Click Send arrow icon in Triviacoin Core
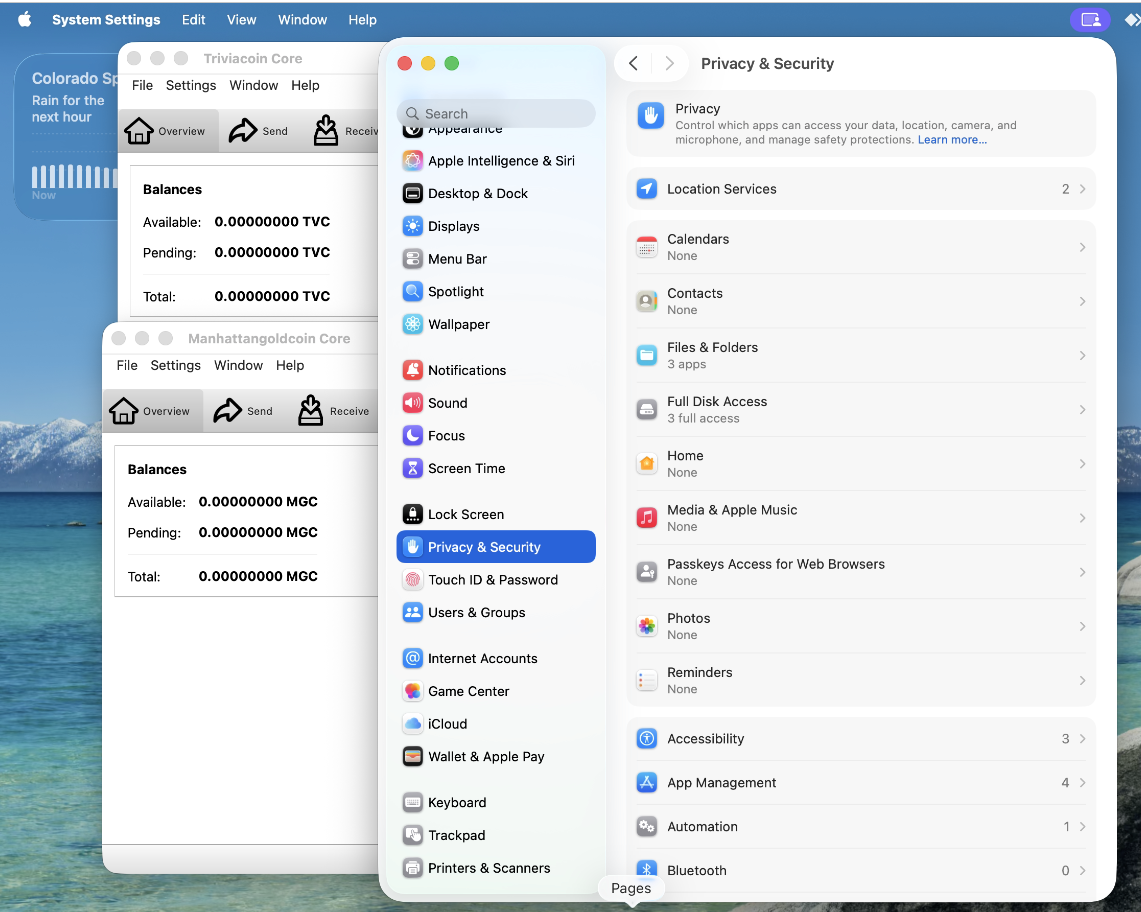The height and width of the screenshot is (912, 1141). tap(243, 131)
